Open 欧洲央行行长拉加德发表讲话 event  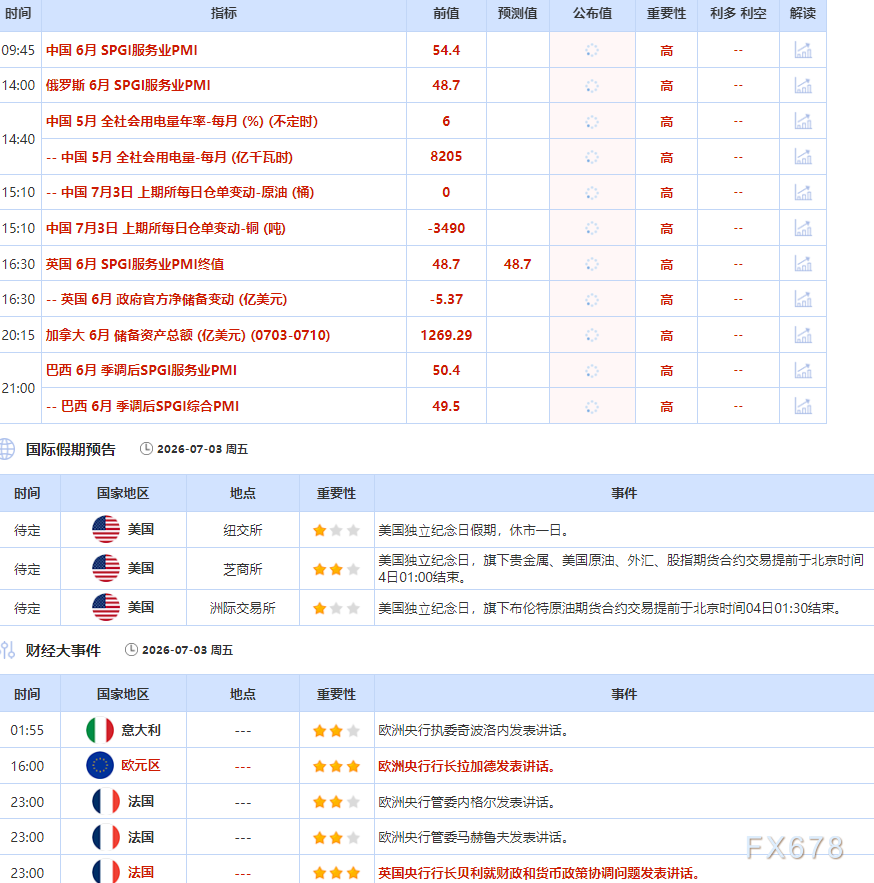(466, 766)
